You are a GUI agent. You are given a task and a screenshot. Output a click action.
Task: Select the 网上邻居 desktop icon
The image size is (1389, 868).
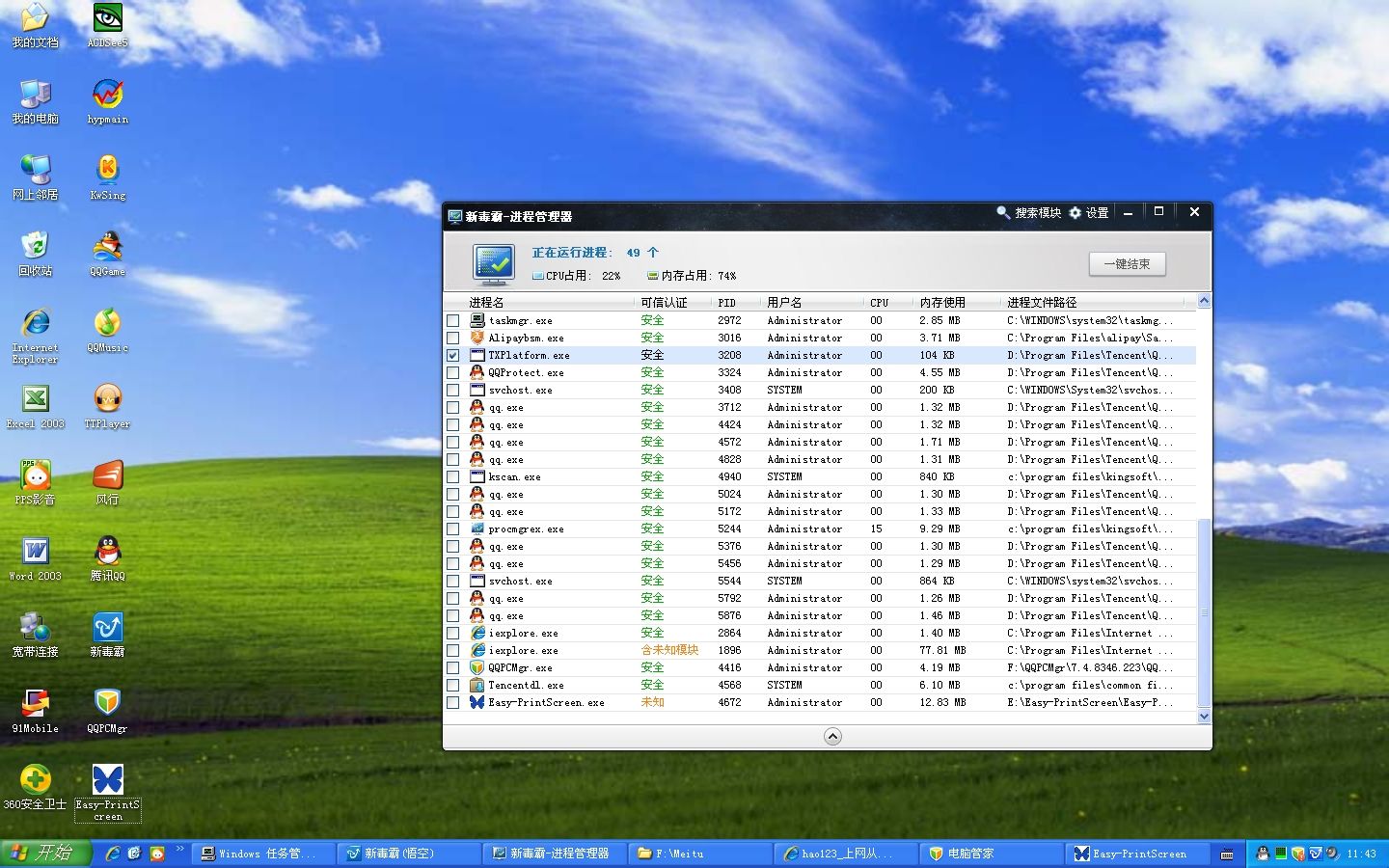tap(35, 177)
